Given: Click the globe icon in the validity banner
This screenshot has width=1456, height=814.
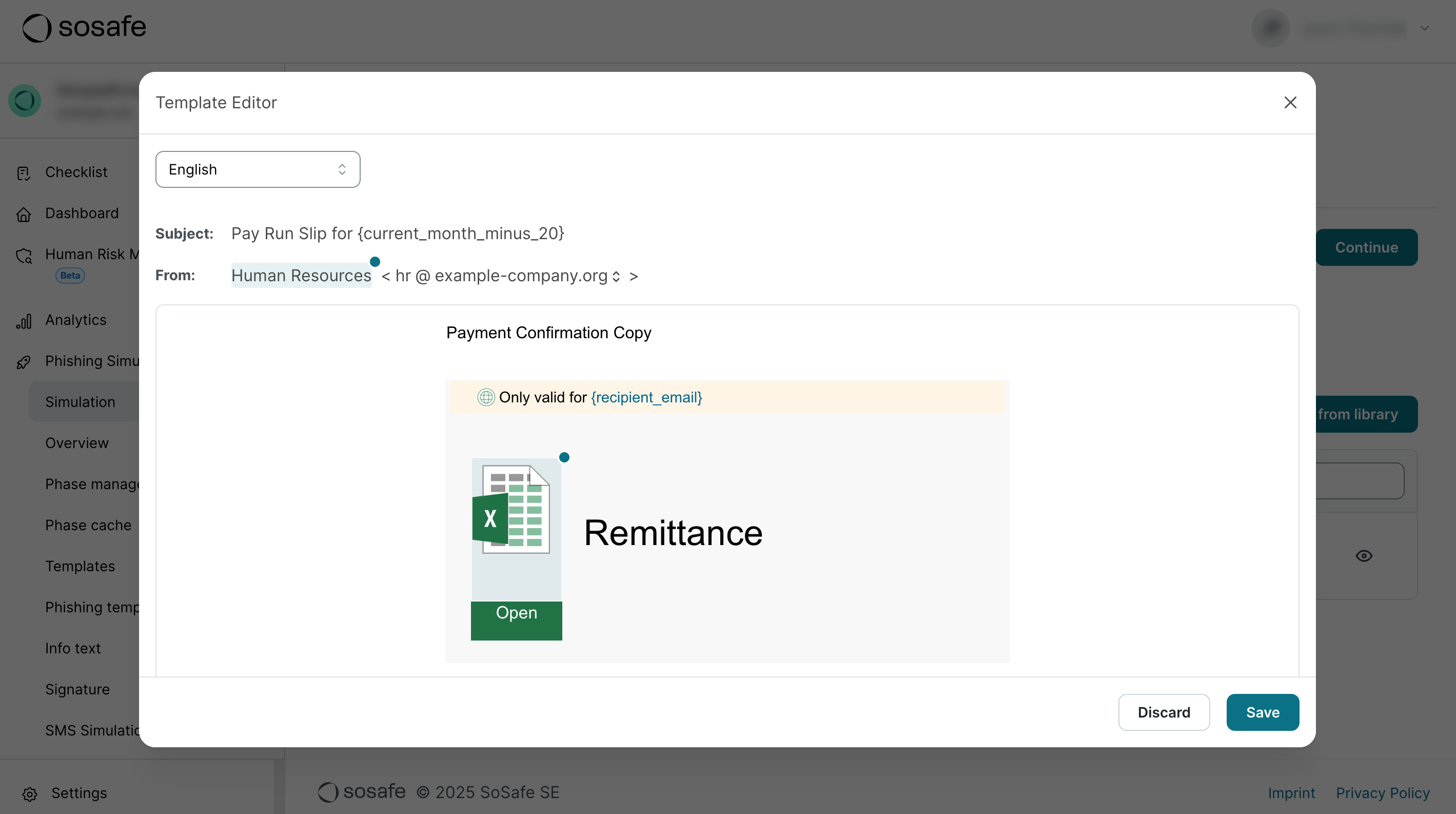Looking at the screenshot, I should 485,397.
